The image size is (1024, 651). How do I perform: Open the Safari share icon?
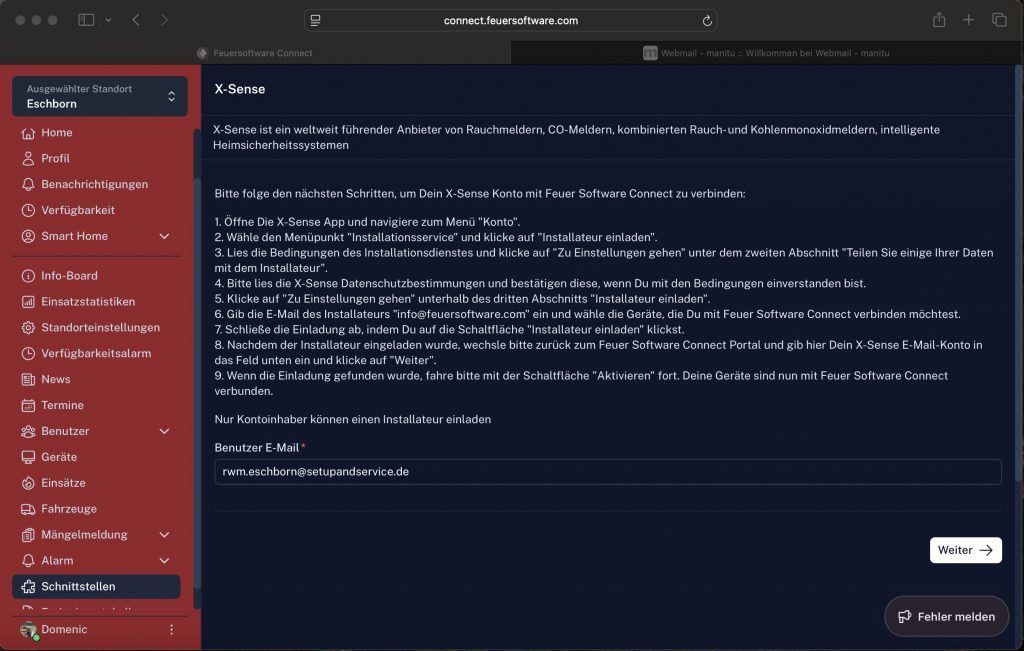(x=939, y=20)
